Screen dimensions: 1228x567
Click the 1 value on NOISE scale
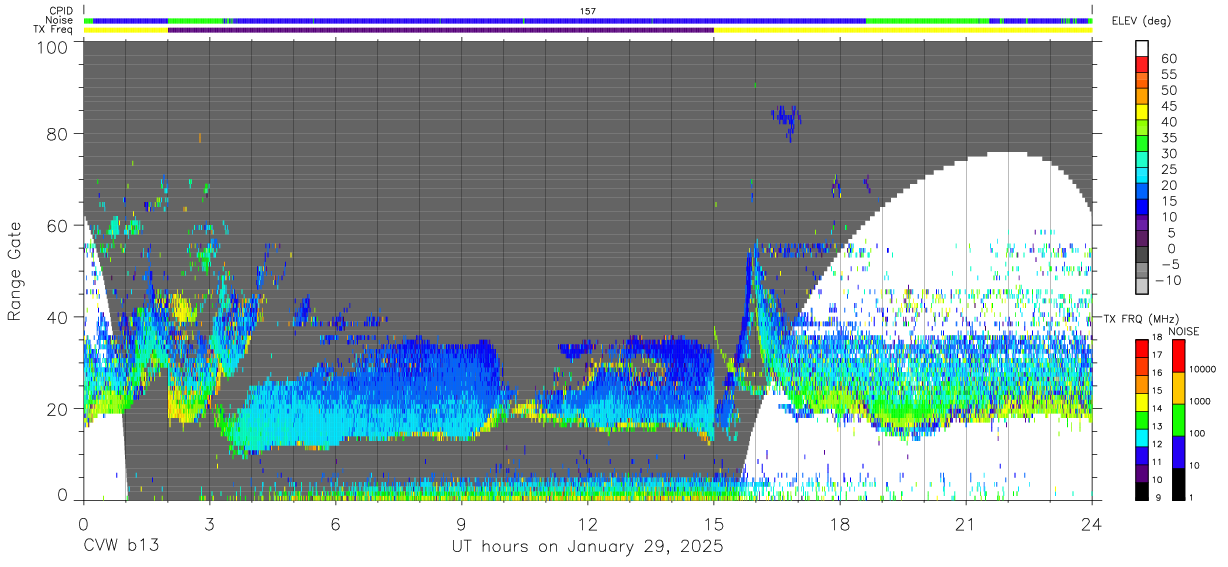pos(1191,497)
